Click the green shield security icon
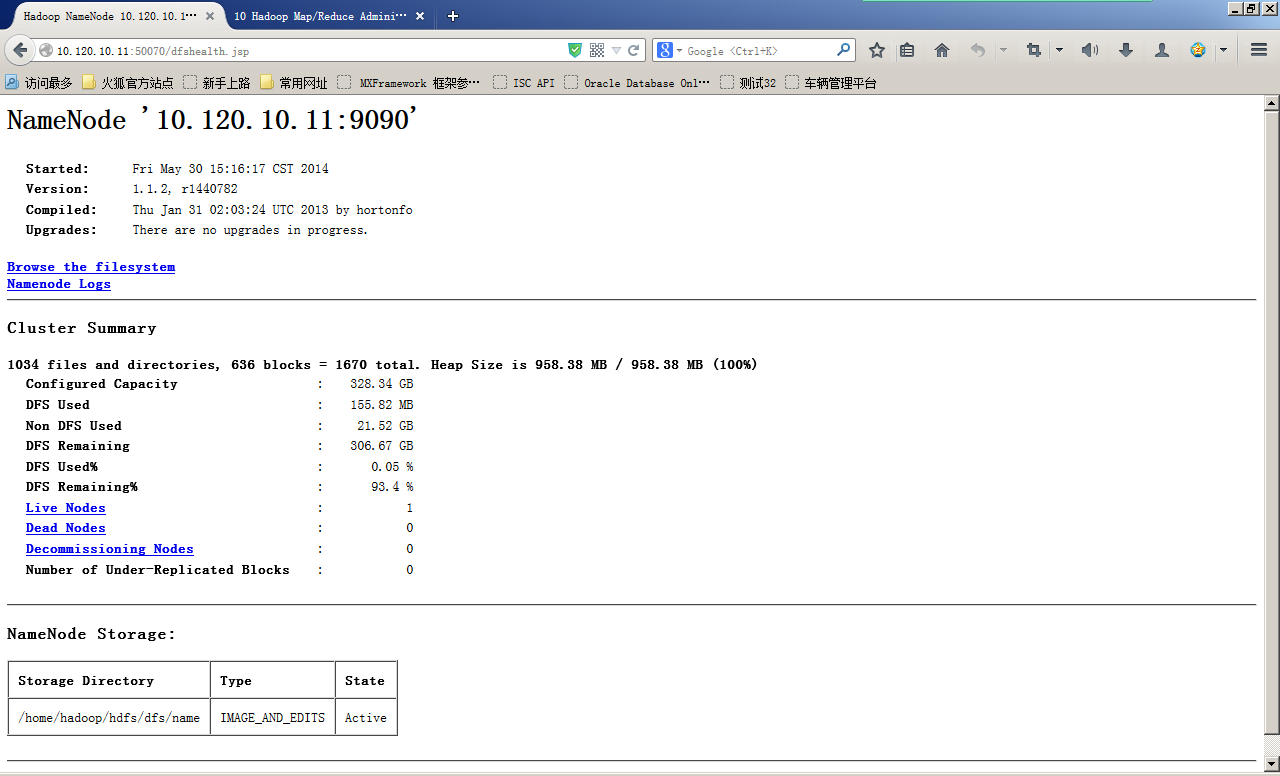The height and width of the screenshot is (776, 1280). tap(575, 50)
